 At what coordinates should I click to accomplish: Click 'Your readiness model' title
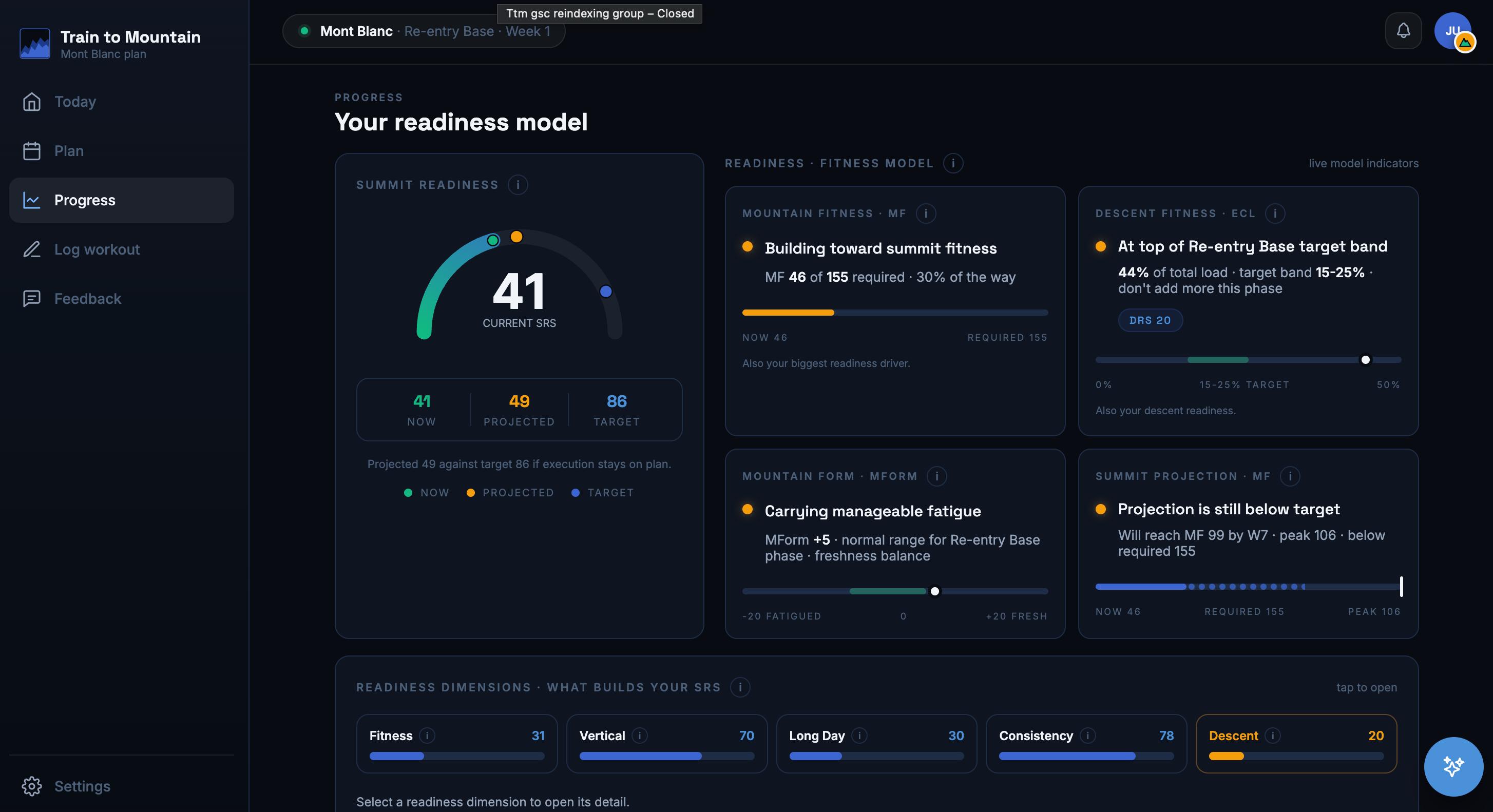coord(461,122)
